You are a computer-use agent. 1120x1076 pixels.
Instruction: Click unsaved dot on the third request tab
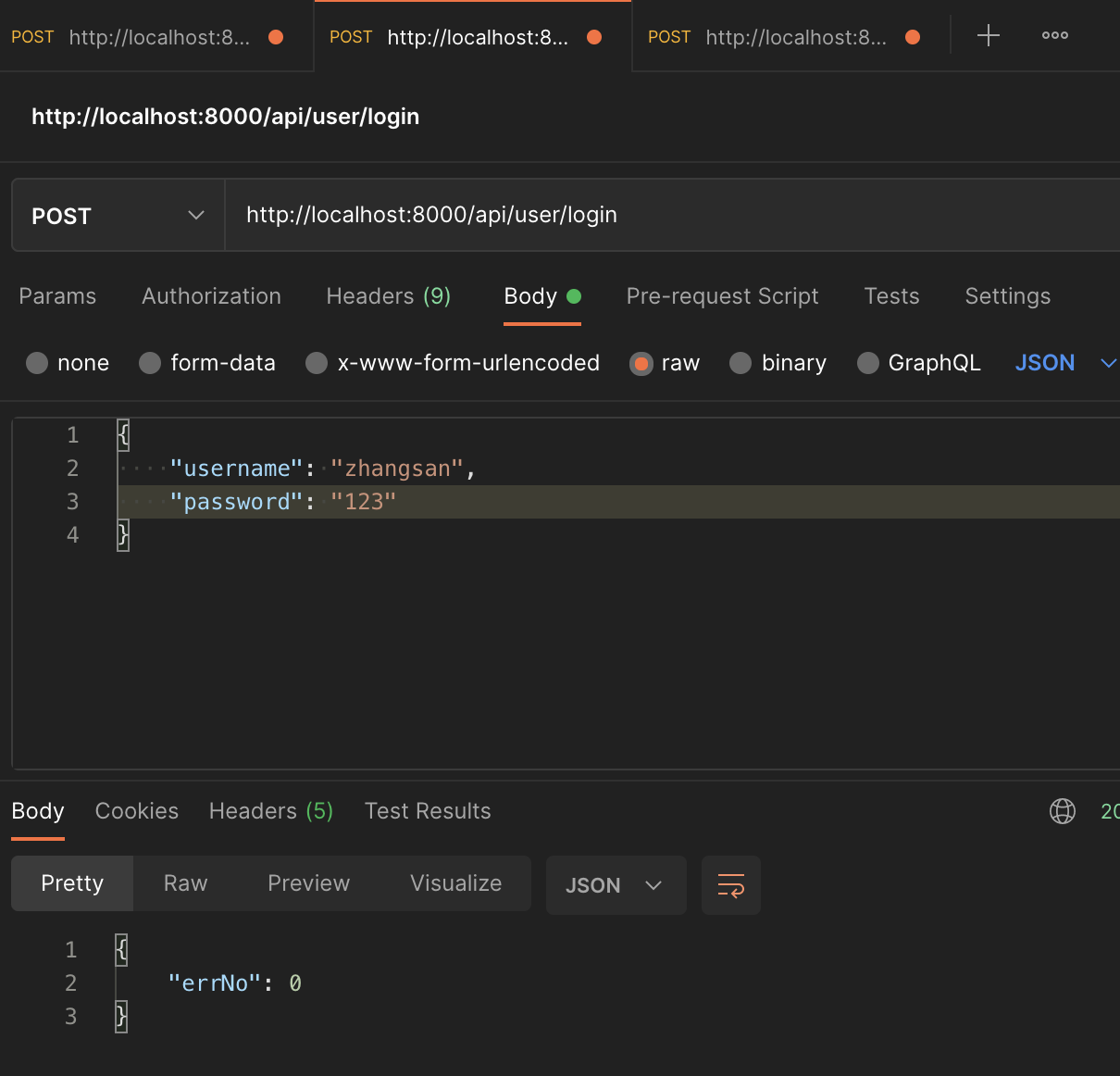coord(913,37)
